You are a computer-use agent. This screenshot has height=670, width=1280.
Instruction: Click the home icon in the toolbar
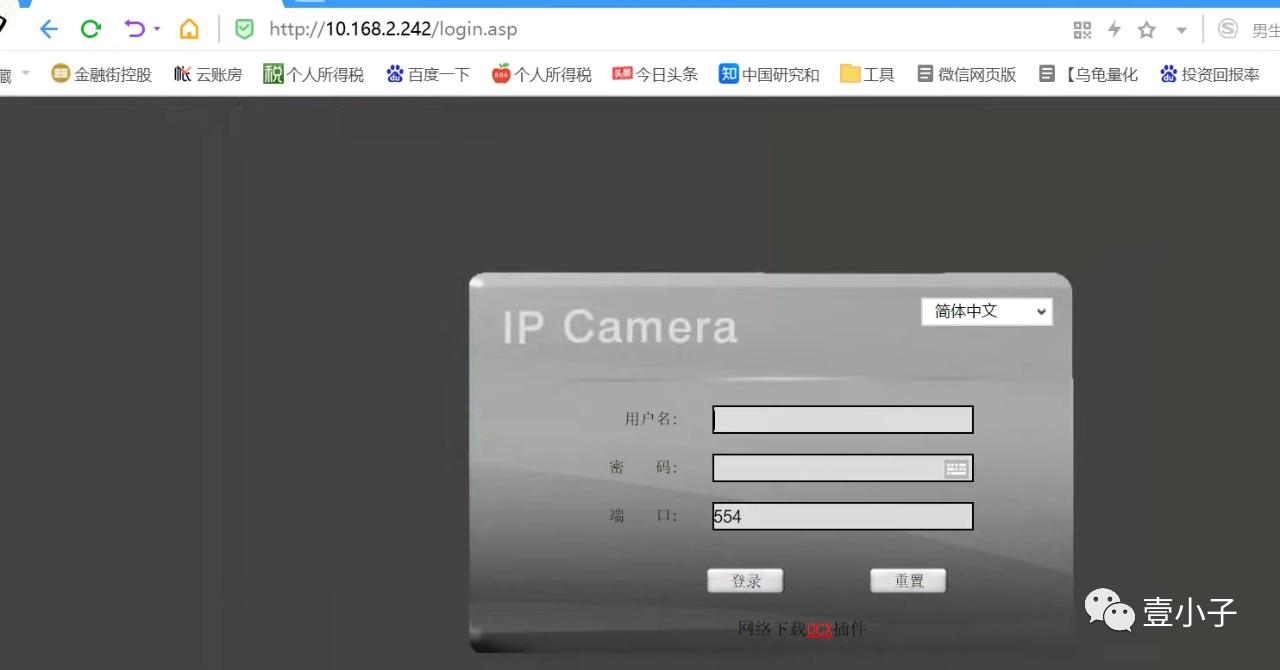coord(189,29)
